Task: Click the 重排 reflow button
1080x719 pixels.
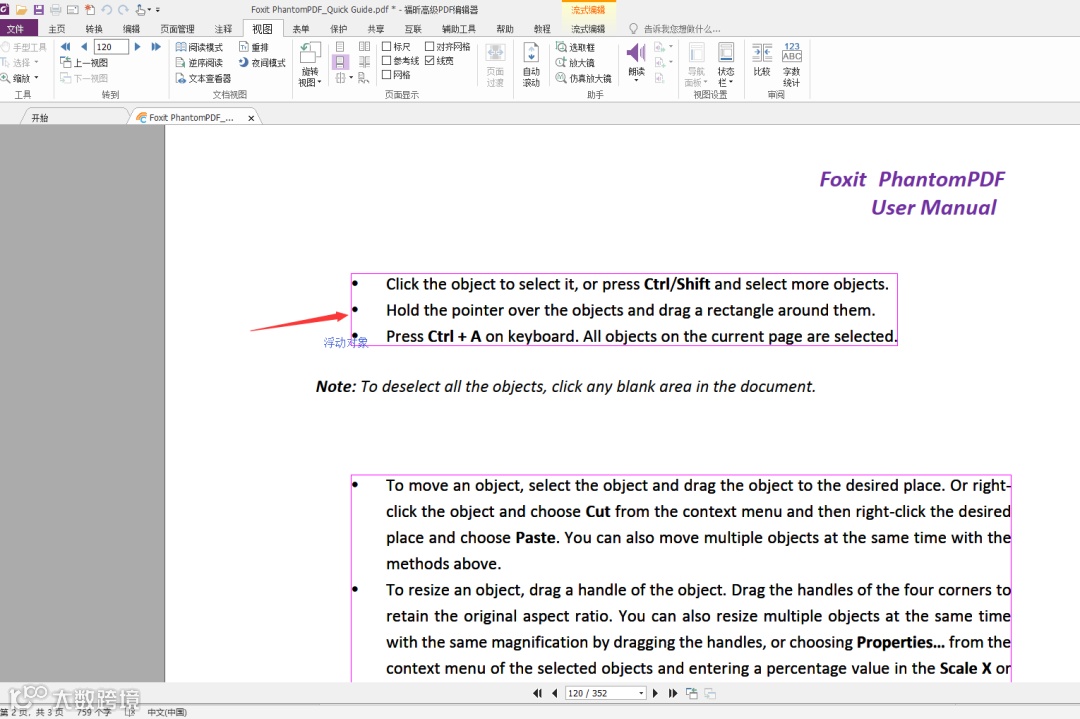Action: coord(253,47)
